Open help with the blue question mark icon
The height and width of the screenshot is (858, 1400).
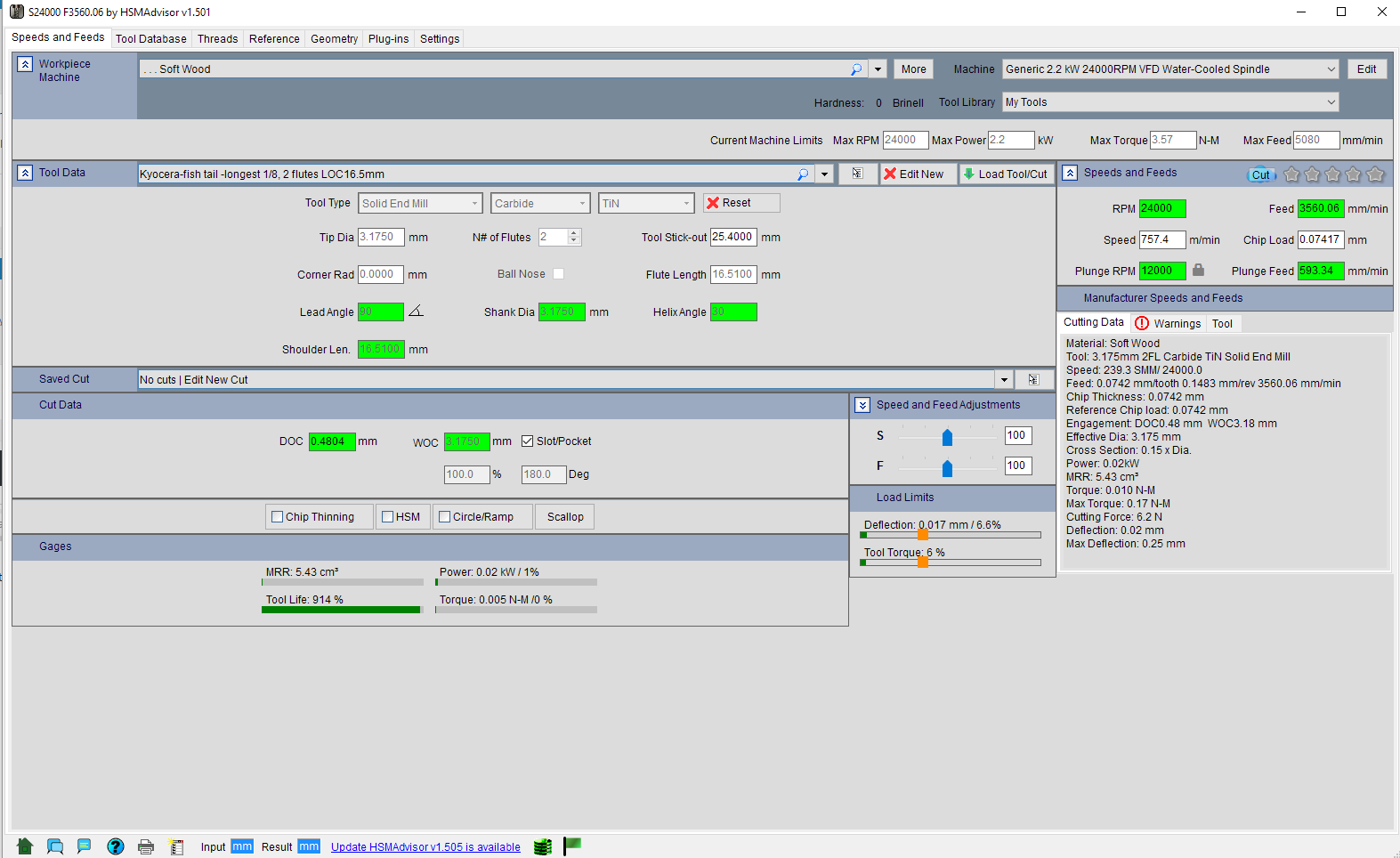(116, 846)
